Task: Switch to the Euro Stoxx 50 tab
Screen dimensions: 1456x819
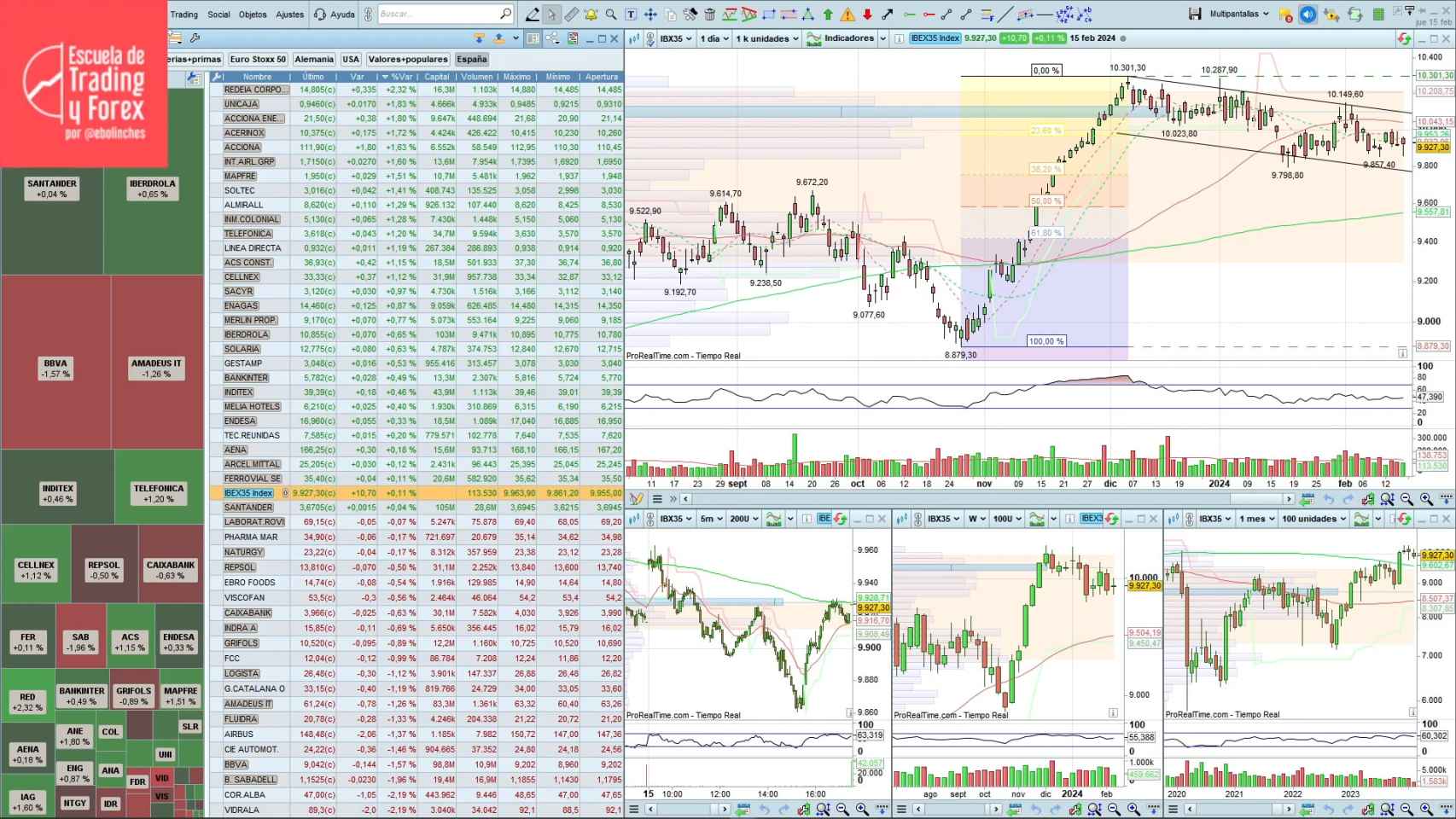Action: click(258, 60)
